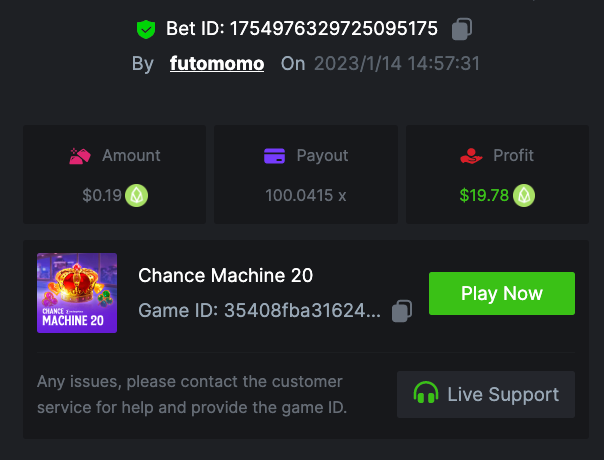Open Live Support chat
The image size is (604, 460).
pyautogui.click(x=486, y=394)
